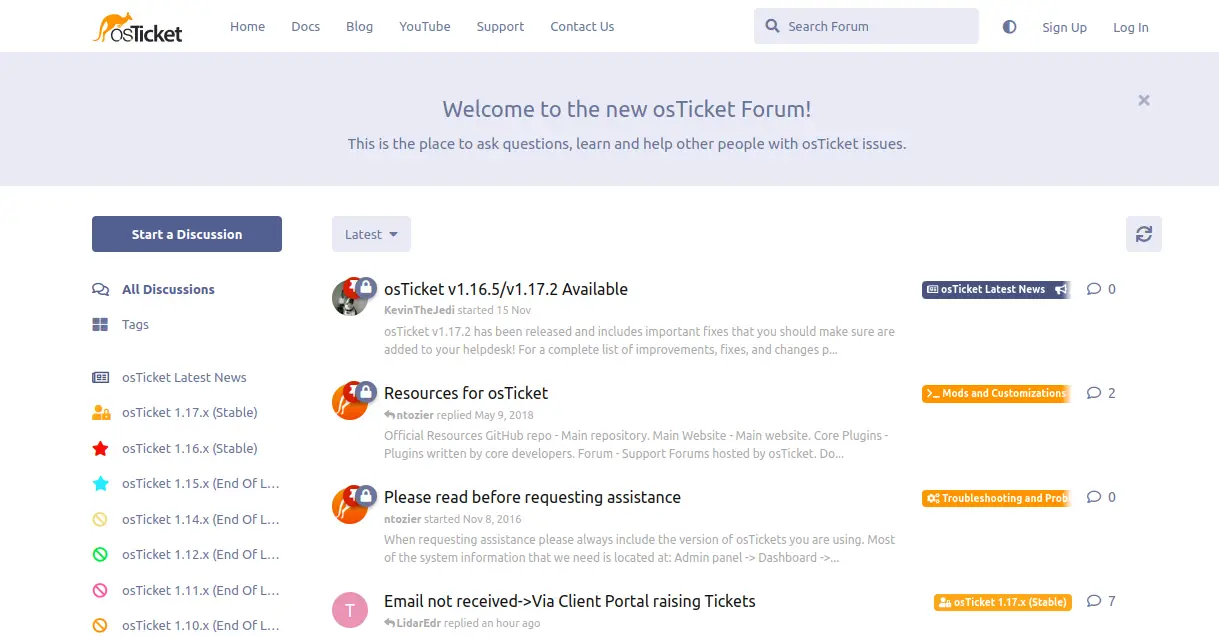Image resolution: width=1219 pixels, height=636 pixels.
Task: Dismiss the welcome banner with the X
Action: click(1144, 100)
